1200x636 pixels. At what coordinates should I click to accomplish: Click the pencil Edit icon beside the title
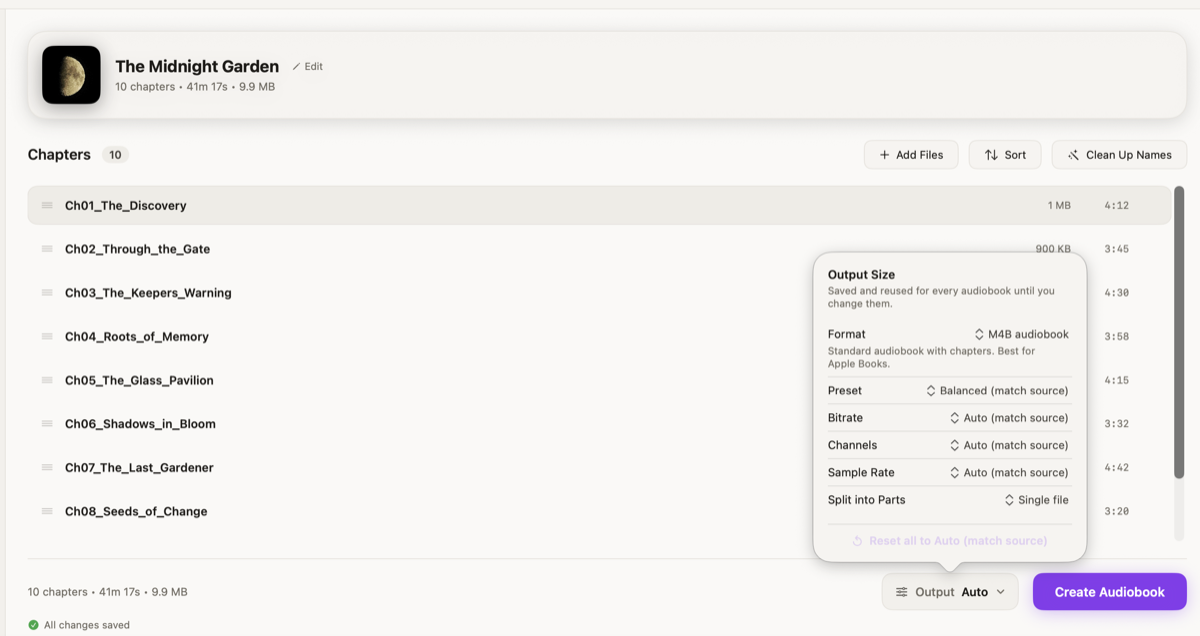[296, 67]
